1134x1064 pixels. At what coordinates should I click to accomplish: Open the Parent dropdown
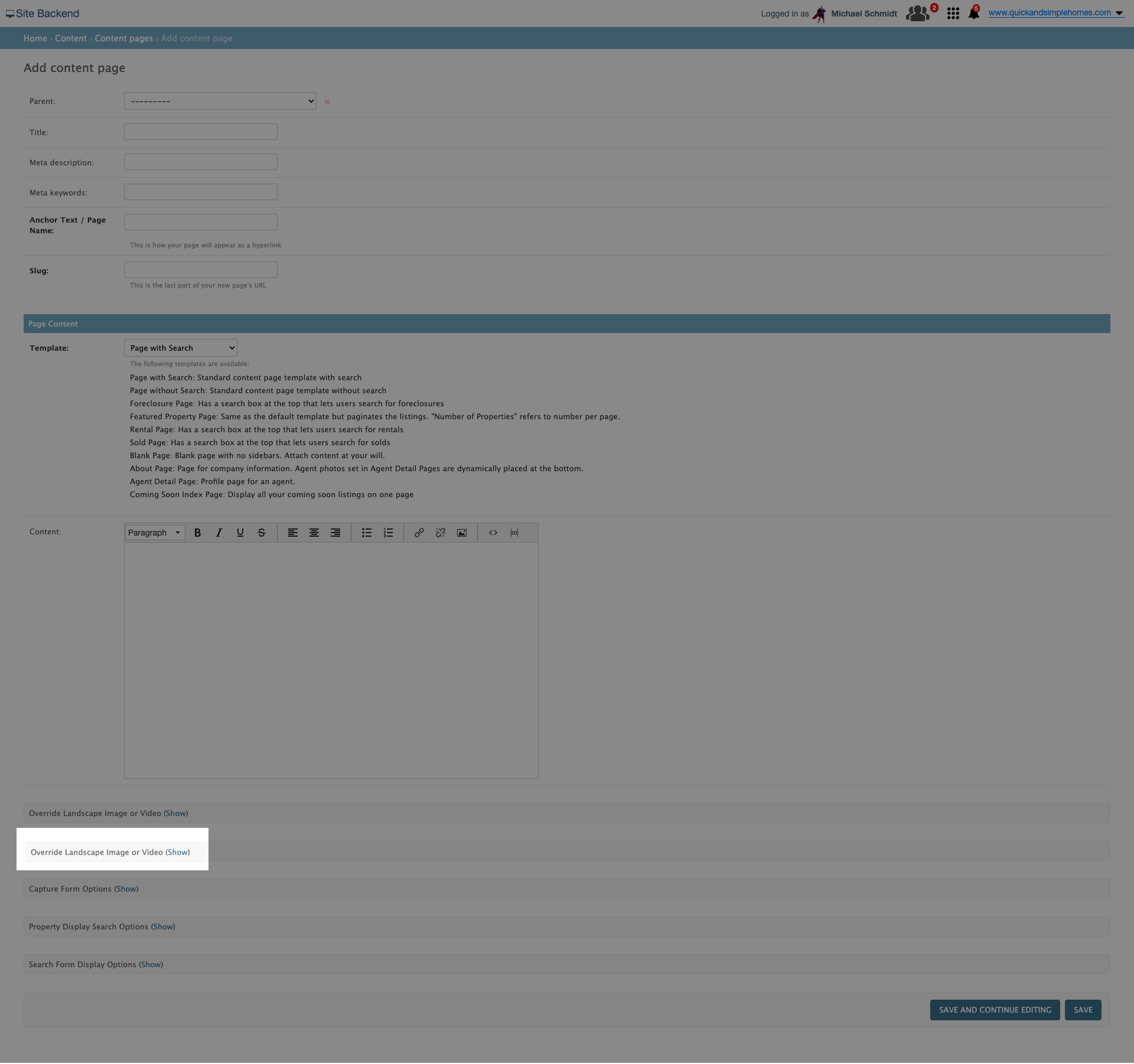pos(220,101)
